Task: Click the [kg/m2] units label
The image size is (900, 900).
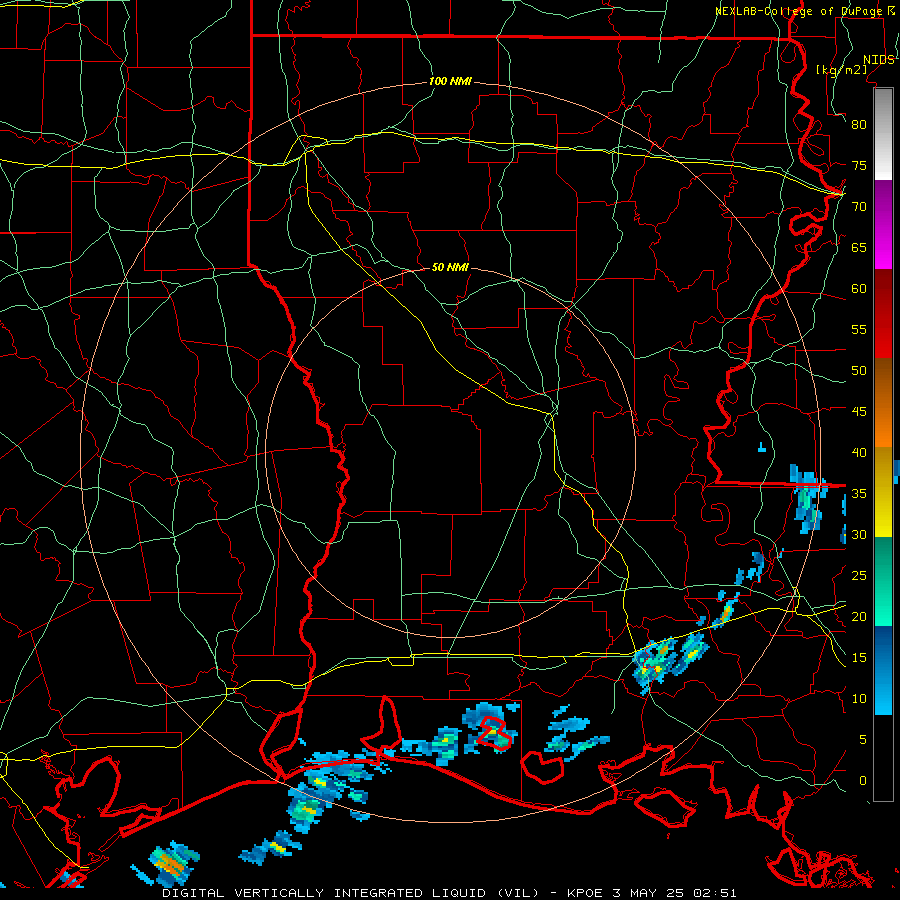Action: pyautogui.click(x=841, y=70)
